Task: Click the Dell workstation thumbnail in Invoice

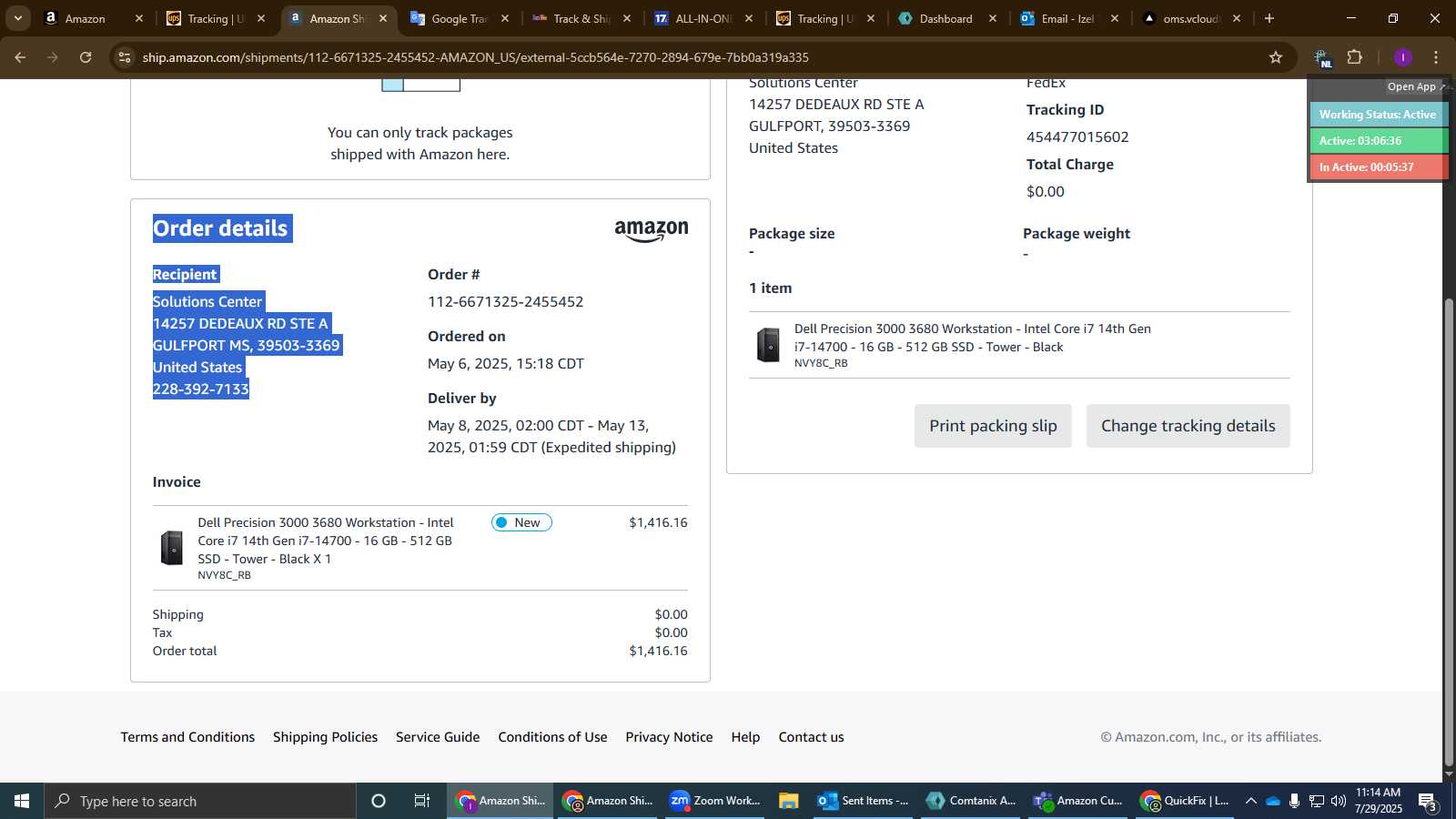Action: (172, 548)
